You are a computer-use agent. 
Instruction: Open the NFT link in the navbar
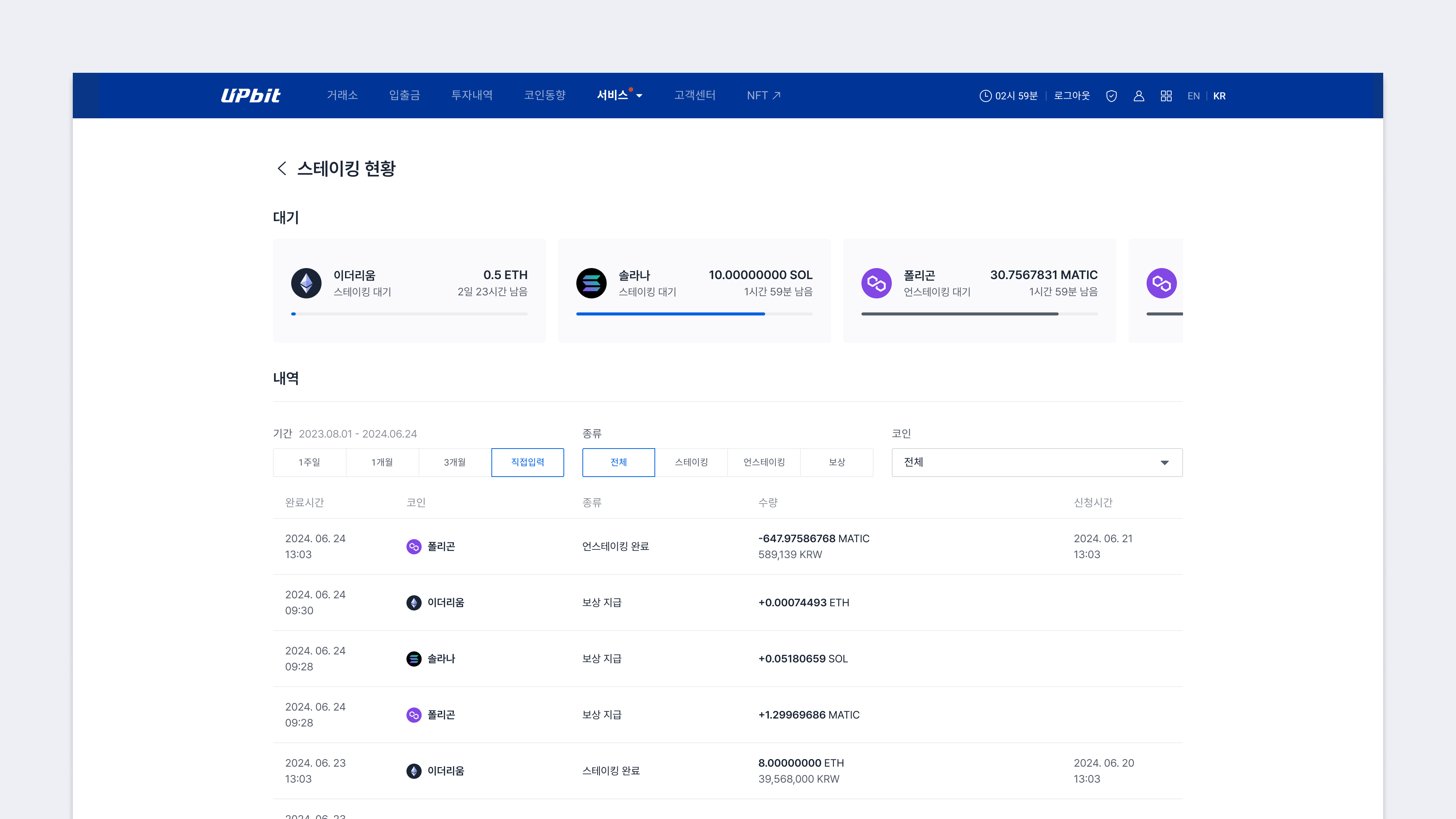point(763,96)
